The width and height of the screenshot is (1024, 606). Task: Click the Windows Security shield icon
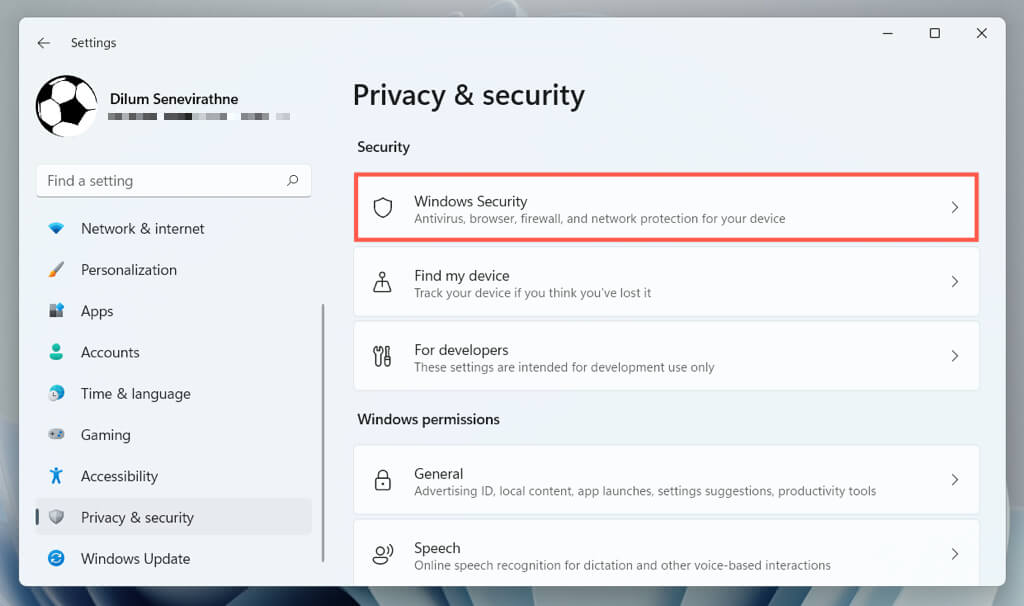[382, 208]
